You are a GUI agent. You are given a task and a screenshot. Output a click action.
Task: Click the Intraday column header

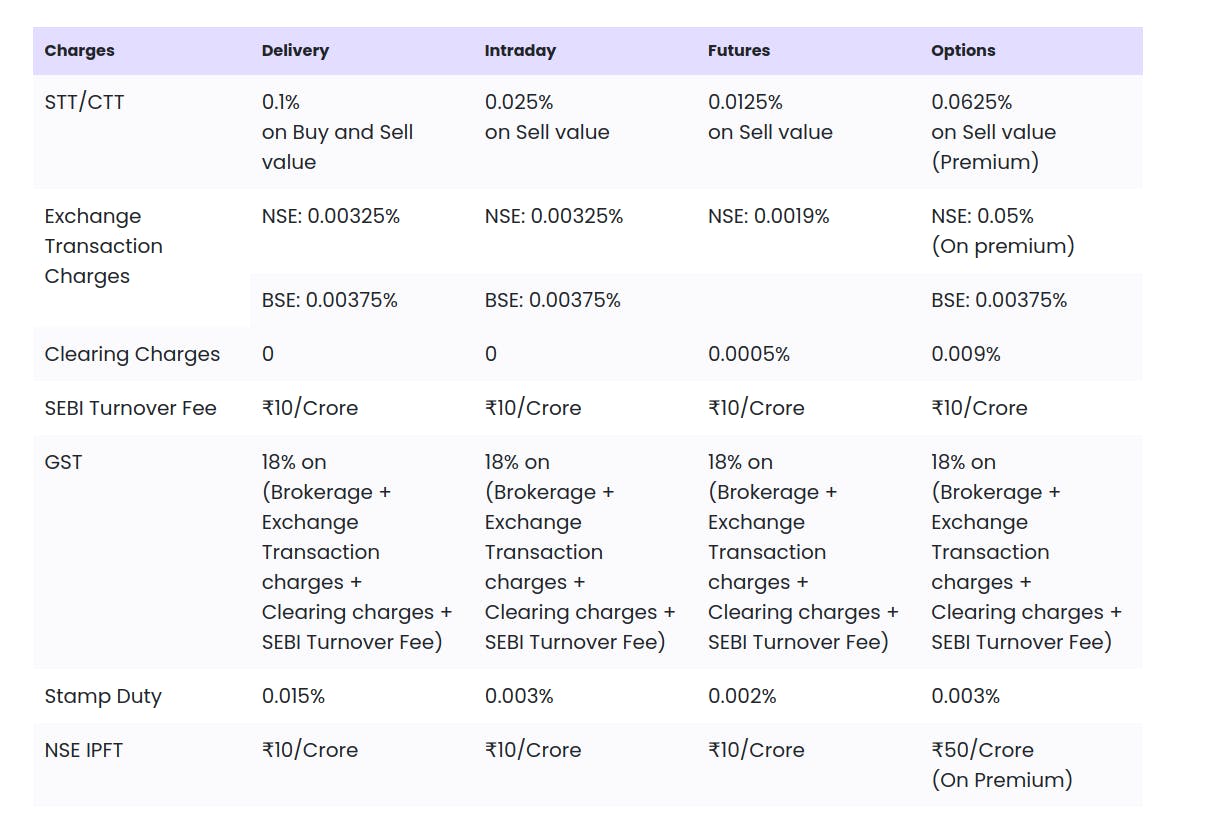pos(520,51)
